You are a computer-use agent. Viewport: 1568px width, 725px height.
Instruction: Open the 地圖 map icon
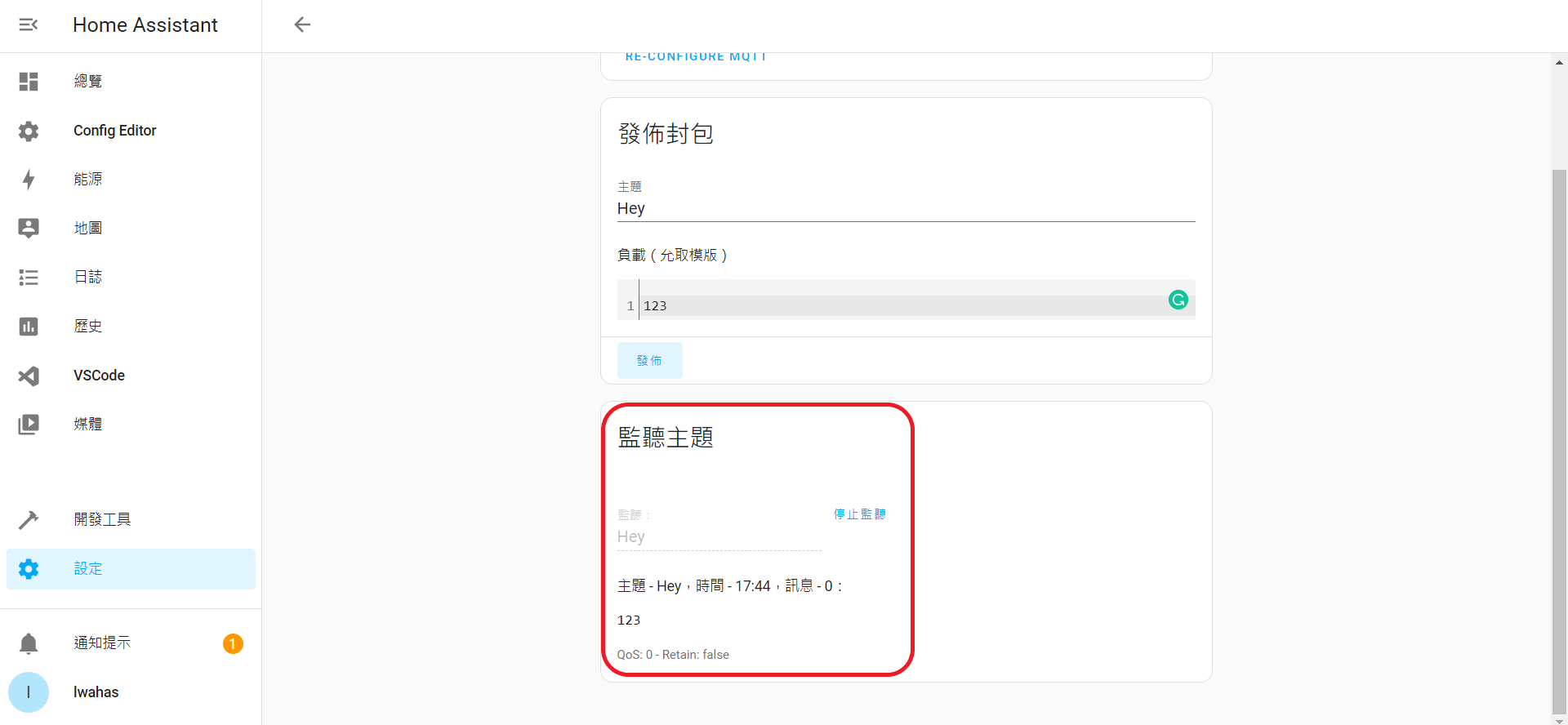[29, 229]
